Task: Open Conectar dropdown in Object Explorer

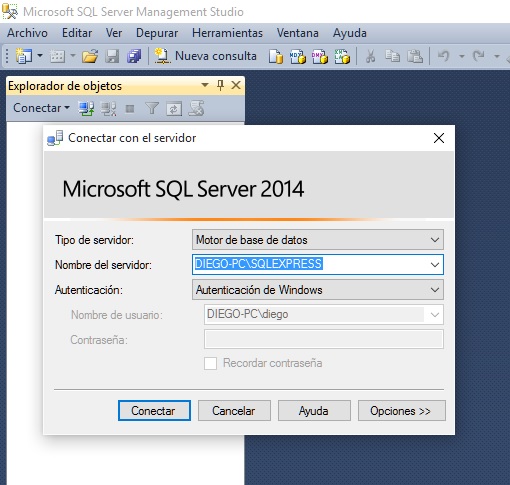Action: [x=41, y=108]
